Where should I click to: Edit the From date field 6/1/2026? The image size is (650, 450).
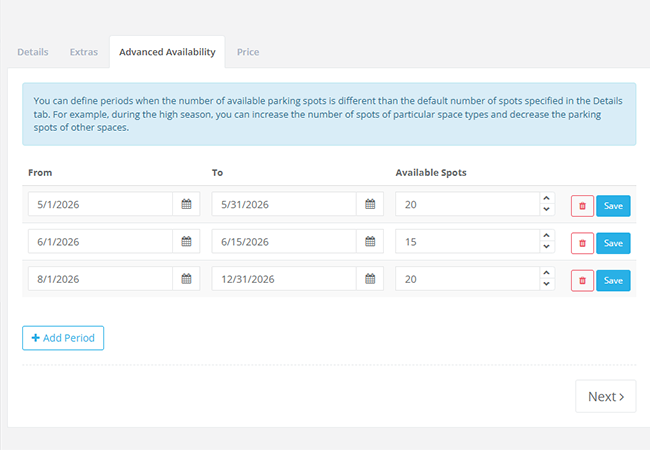[100, 241]
